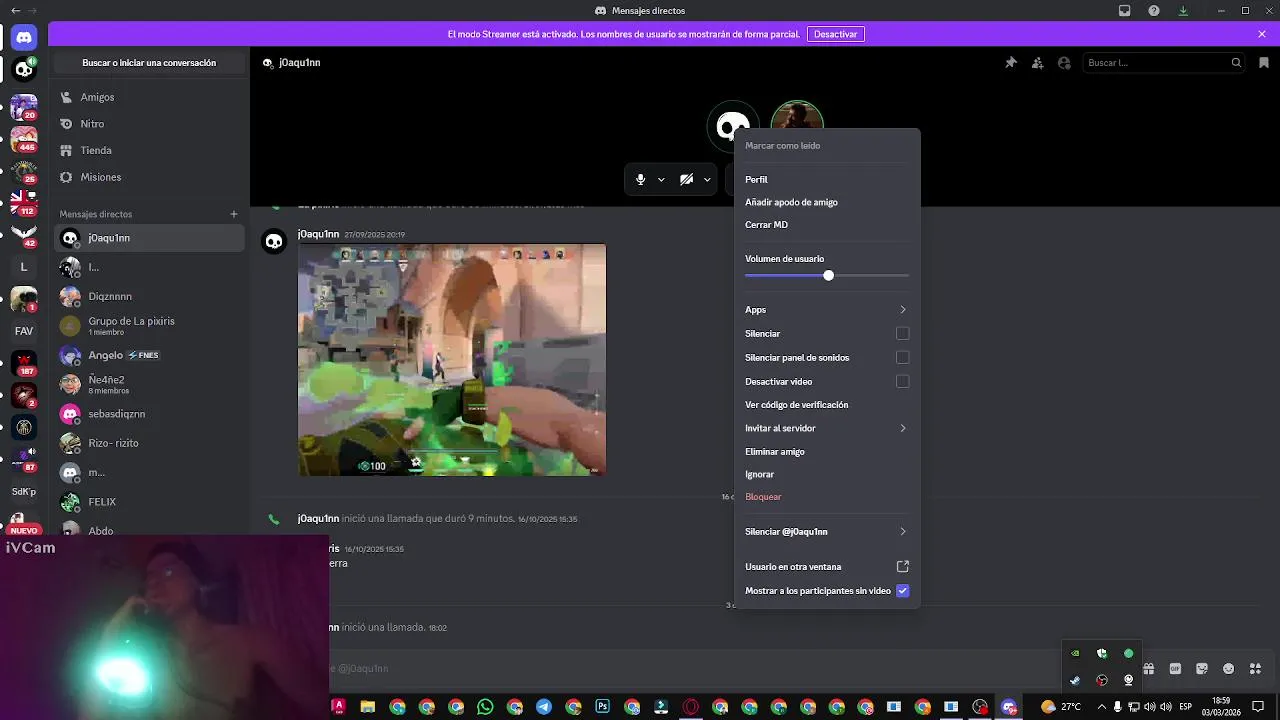This screenshot has width=1280, height=720.
Task: Choose Perfil in the context menu
Action: click(827, 180)
